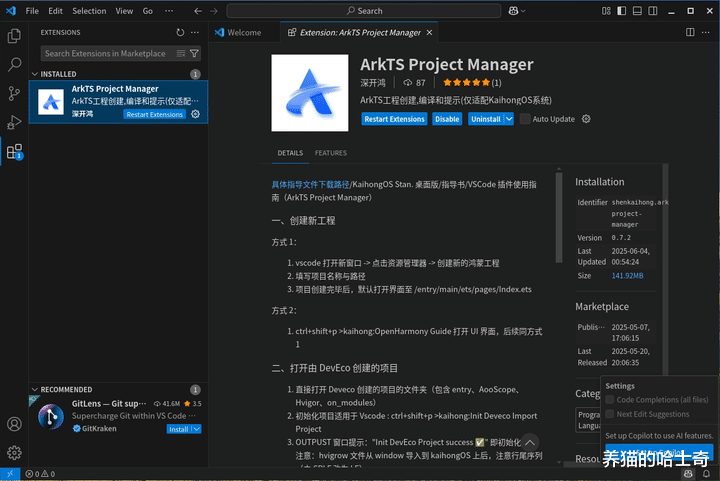This screenshot has height=481, width=720.
Task: Select GitLens in recommended list
Action: (118, 416)
